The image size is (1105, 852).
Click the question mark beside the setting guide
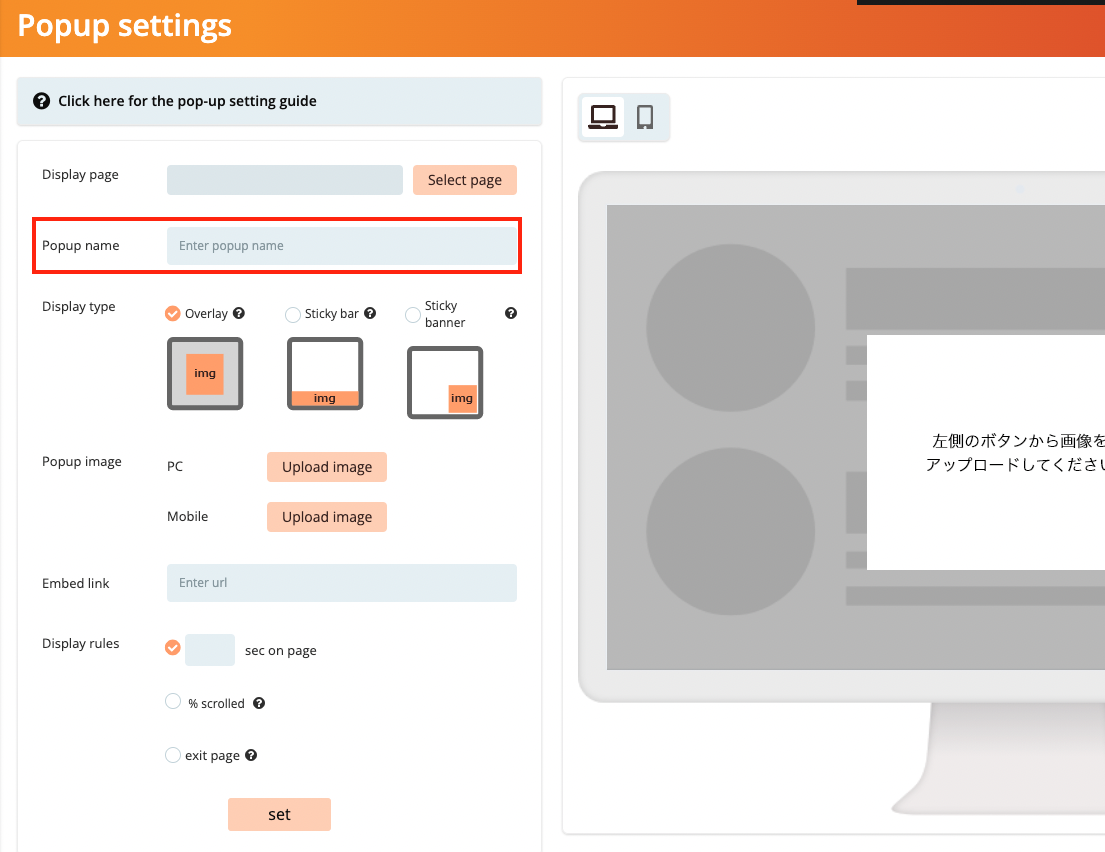click(41, 100)
